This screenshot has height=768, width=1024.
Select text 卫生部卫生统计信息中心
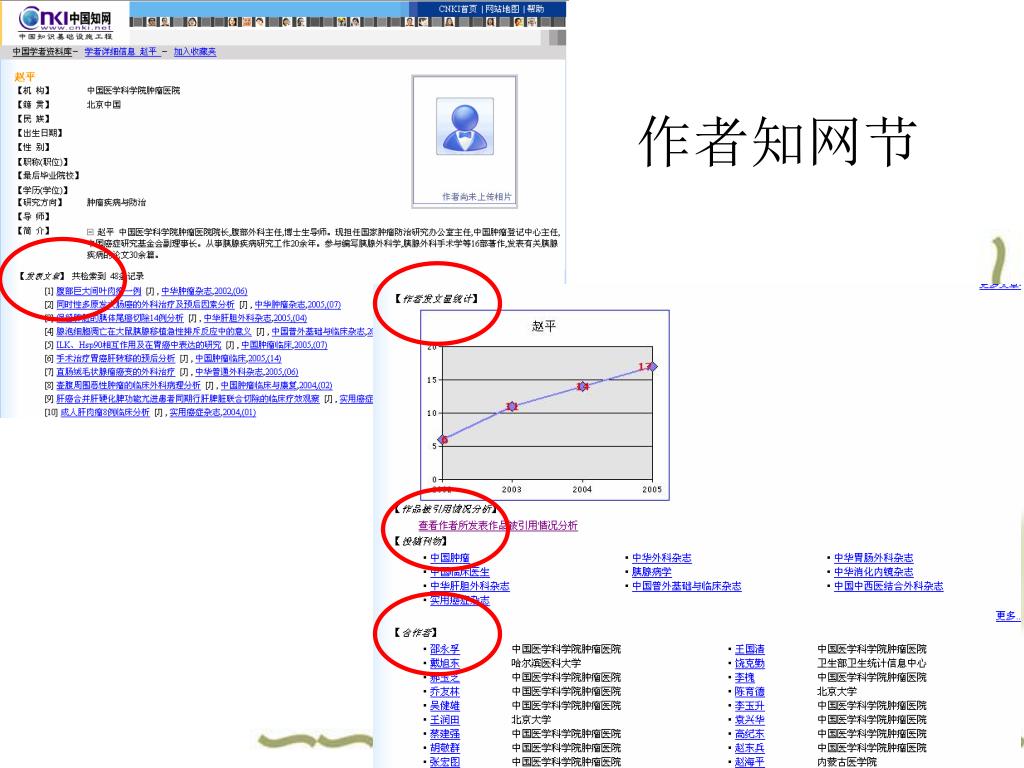click(872, 663)
